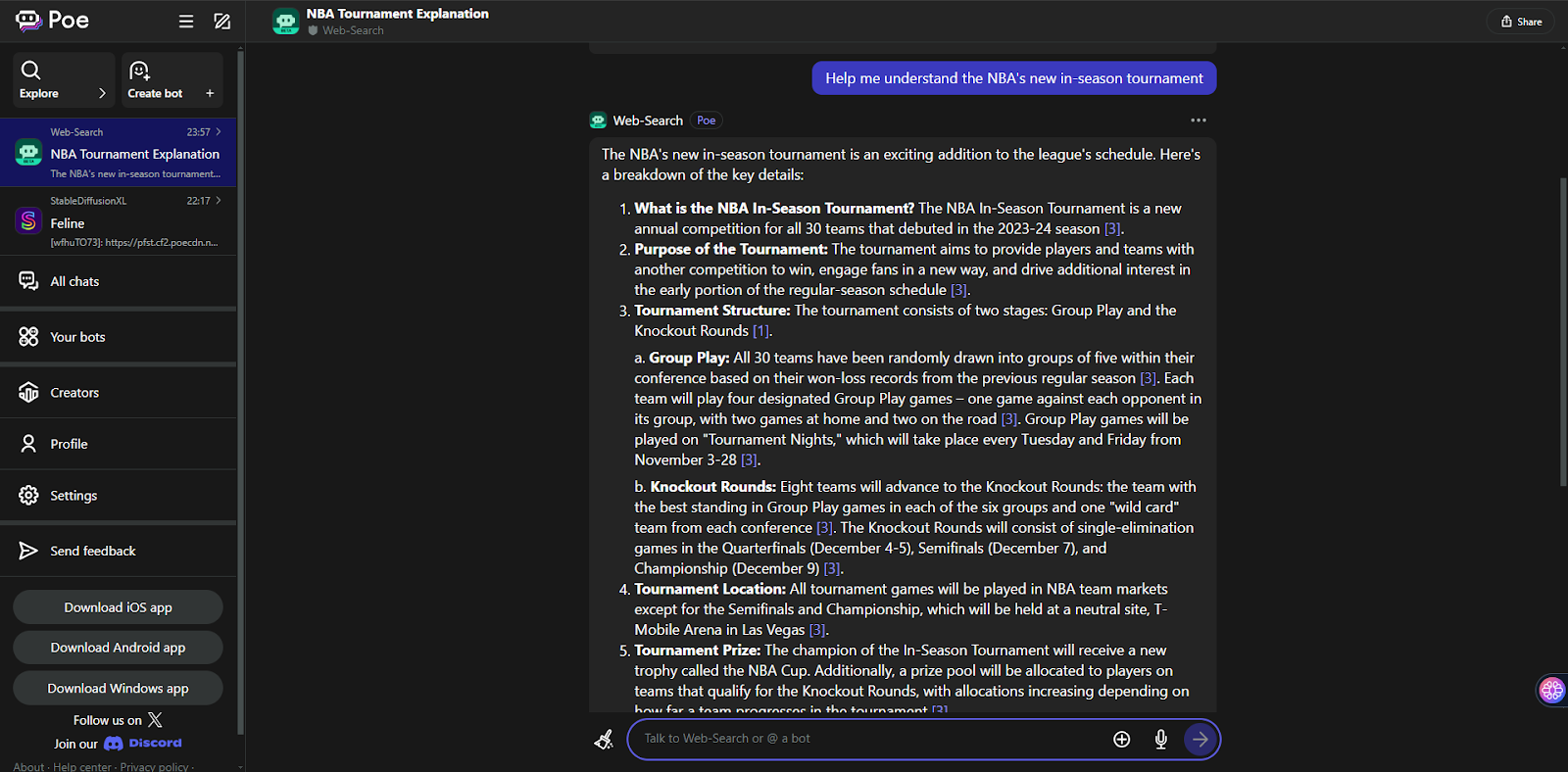Image resolution: width=1568 pixels, height=772 pixels.
Task: Open the three-dot message options menu
Action: 1199,121
